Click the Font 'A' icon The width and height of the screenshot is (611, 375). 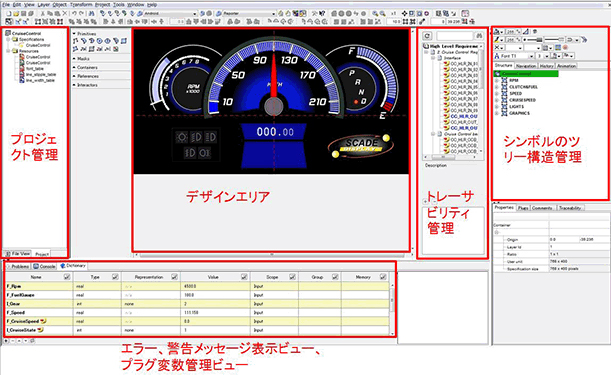pos(497,56)
